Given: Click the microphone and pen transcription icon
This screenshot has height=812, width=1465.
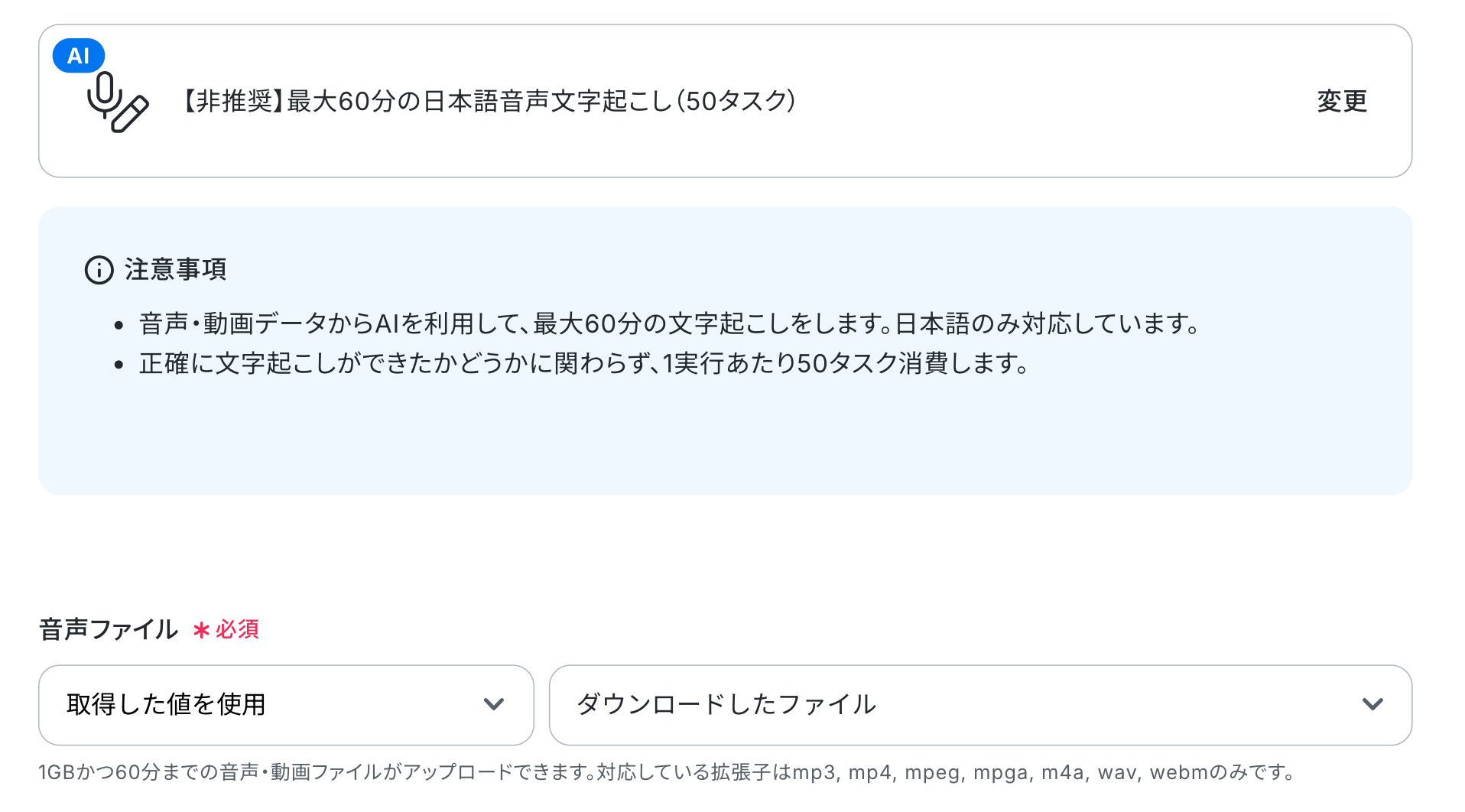Looking at the screenshot, I should pos(118,102).
